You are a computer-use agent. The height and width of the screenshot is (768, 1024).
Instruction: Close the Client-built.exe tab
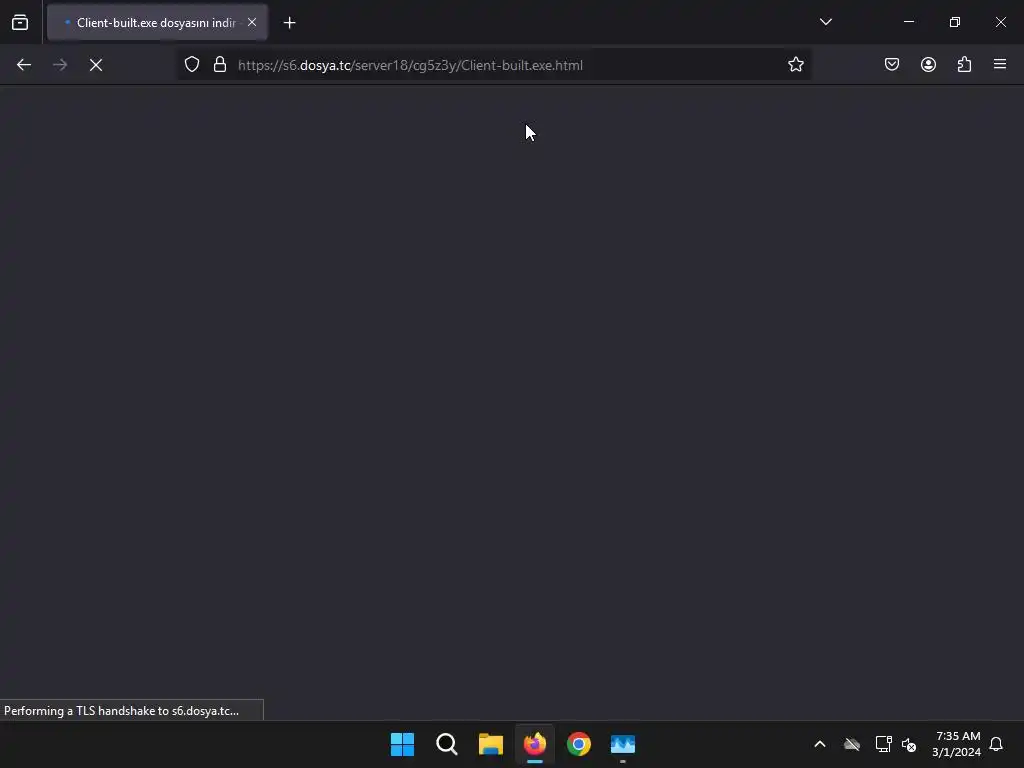(x=252, y=22)
